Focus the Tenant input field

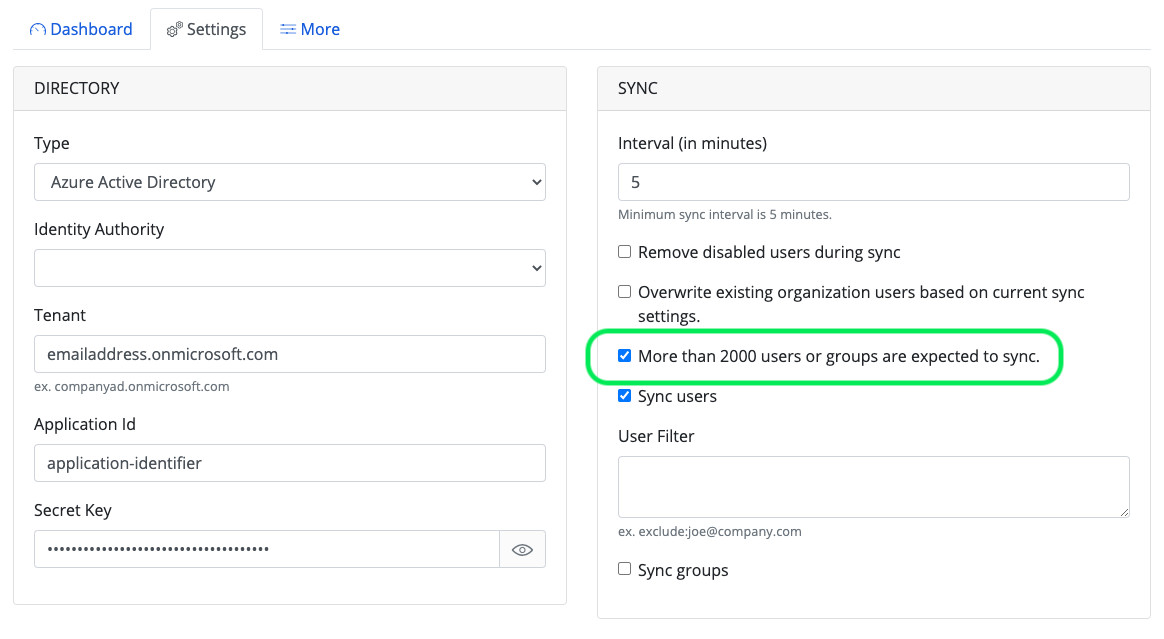click(x=290, y=354)
